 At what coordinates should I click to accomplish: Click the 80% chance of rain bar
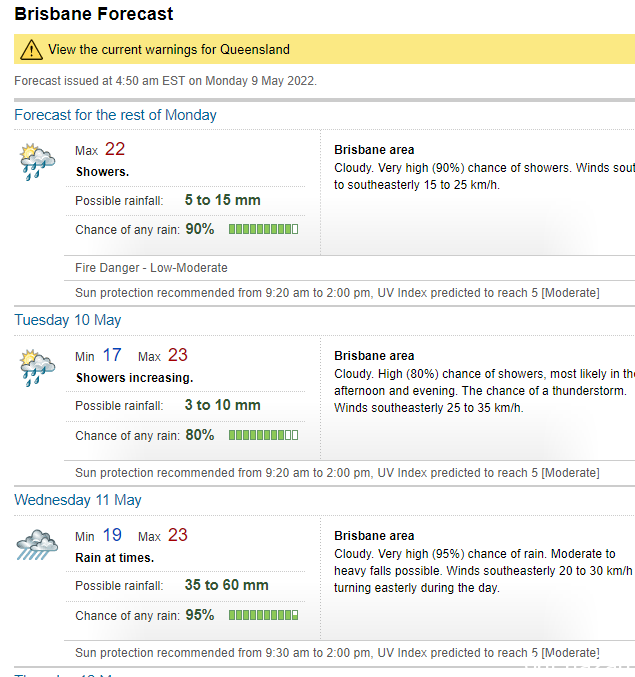[x=263, y=435]
